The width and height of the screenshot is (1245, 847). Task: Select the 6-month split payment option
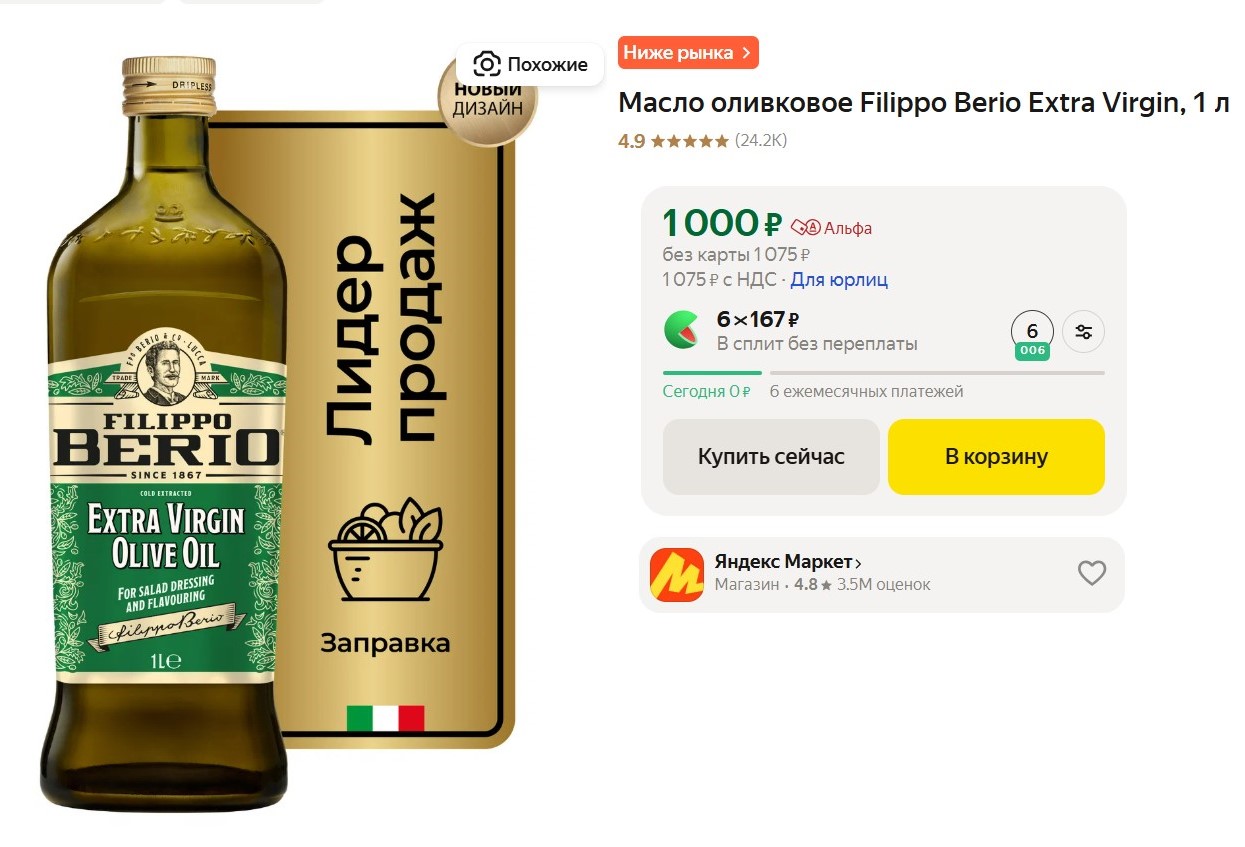pos(1032,332)
